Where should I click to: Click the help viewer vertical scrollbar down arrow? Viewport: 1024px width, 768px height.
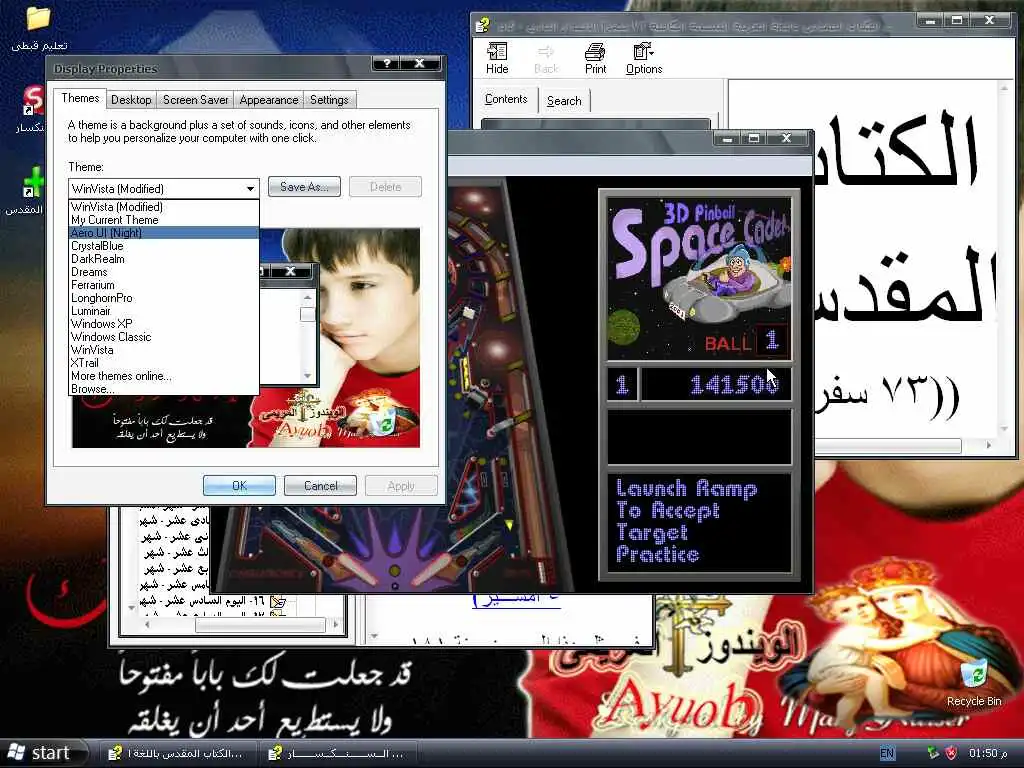click(1004, 429)
